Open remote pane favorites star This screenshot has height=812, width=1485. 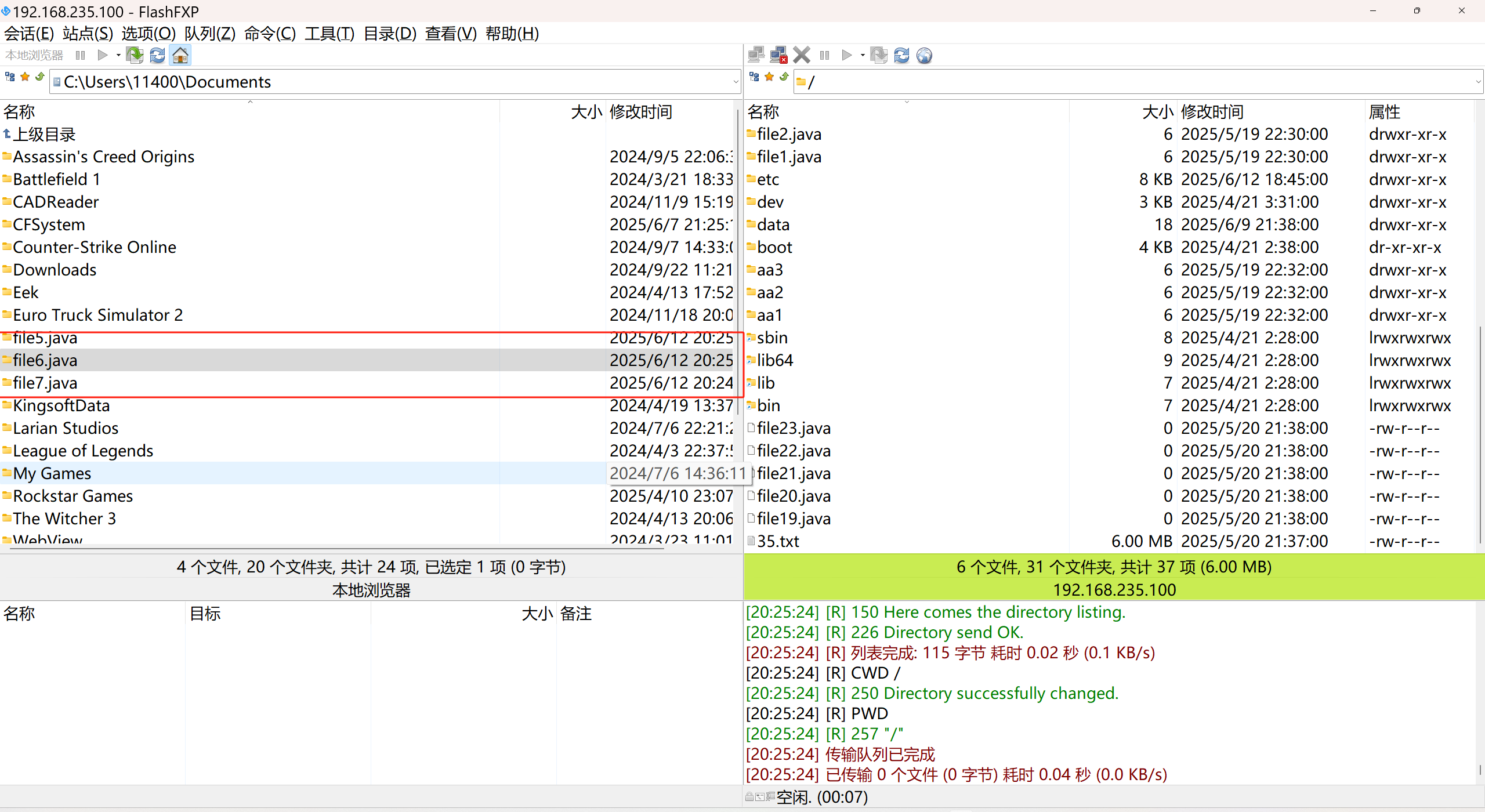point(769,77)
